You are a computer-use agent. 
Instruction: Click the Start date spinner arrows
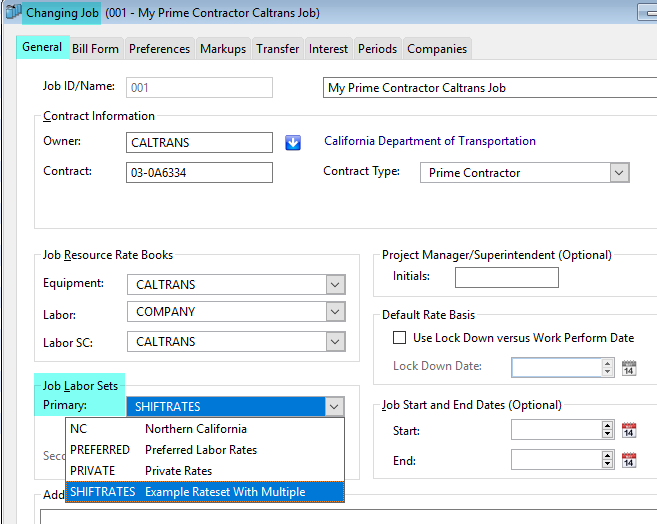(x=608, y=430)
